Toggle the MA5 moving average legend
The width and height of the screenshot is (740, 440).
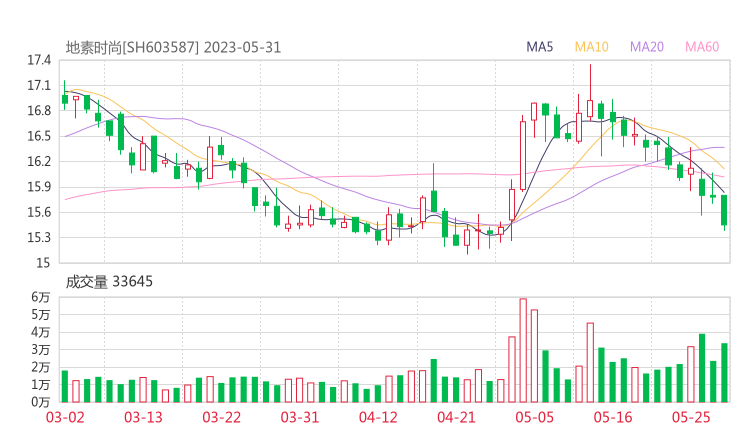pyautogui.click(x=540, y=47)
